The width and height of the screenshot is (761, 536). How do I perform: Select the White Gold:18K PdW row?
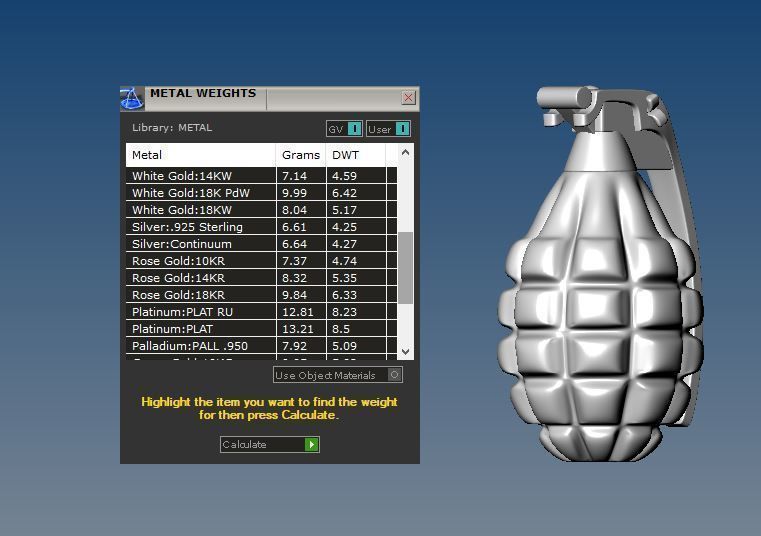coord(261,193)
